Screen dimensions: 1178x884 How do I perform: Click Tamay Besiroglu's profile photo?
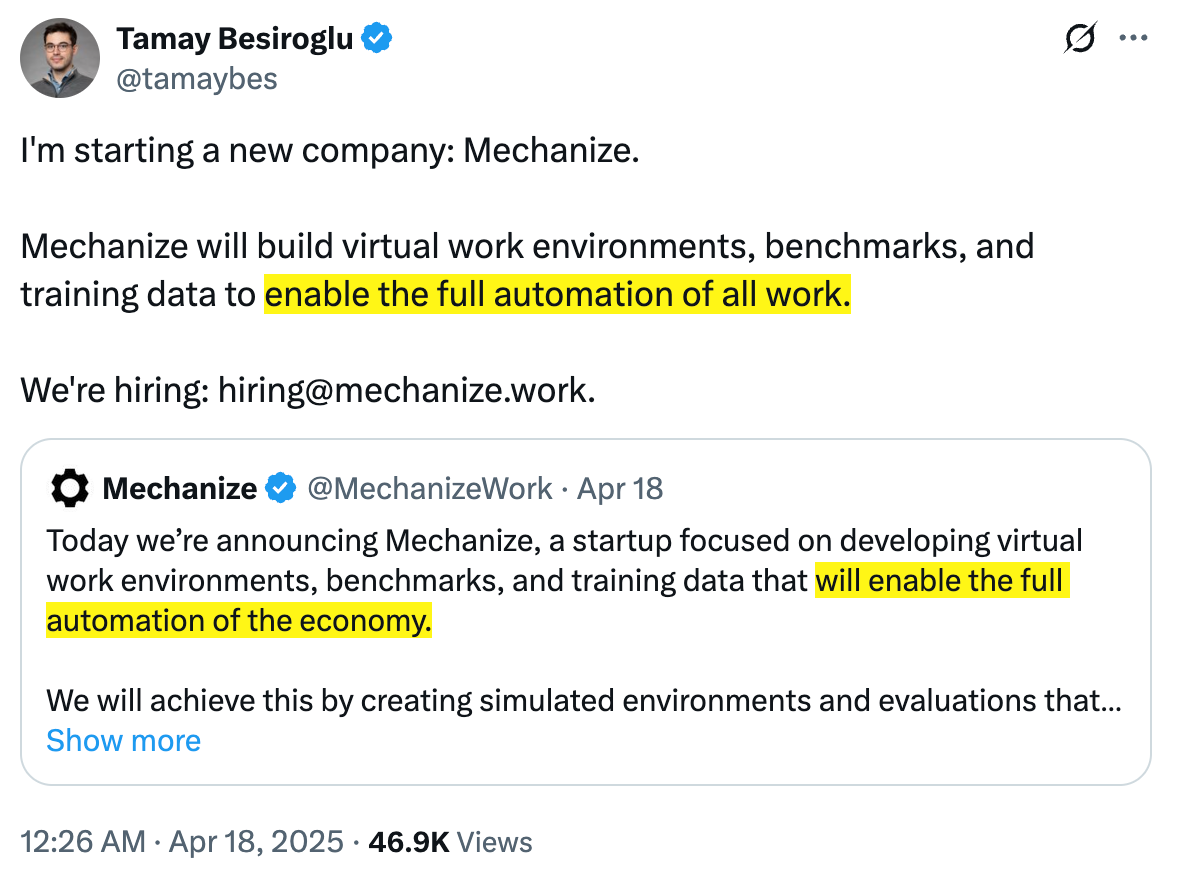(60, 57)
